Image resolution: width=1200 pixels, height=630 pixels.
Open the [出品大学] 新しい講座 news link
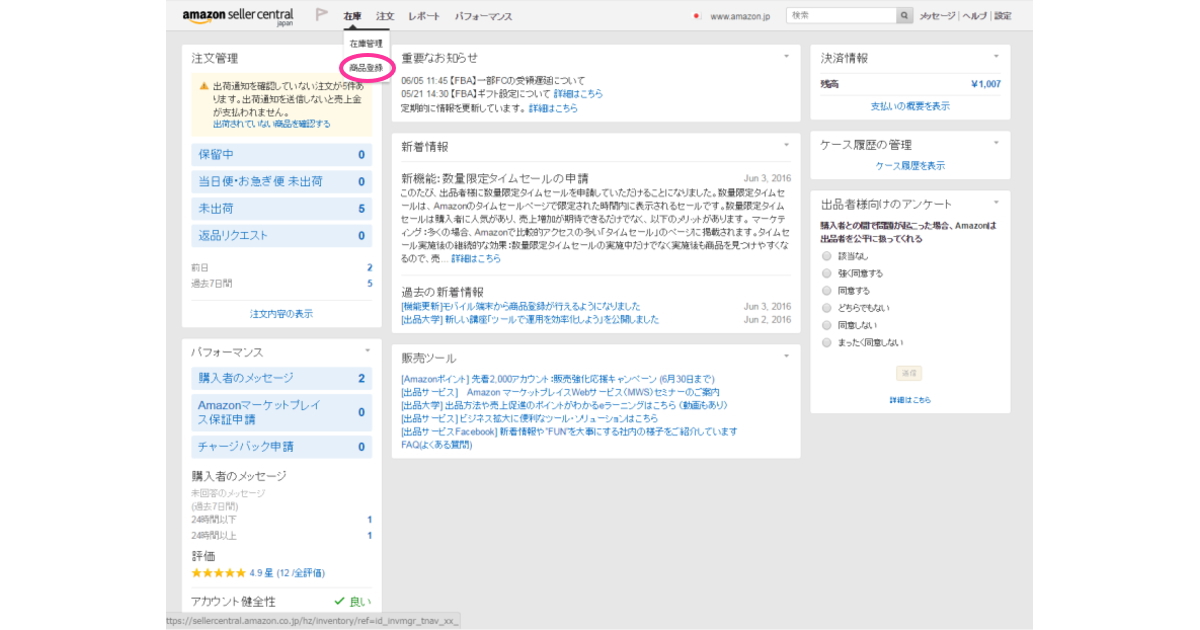(530, 320)
